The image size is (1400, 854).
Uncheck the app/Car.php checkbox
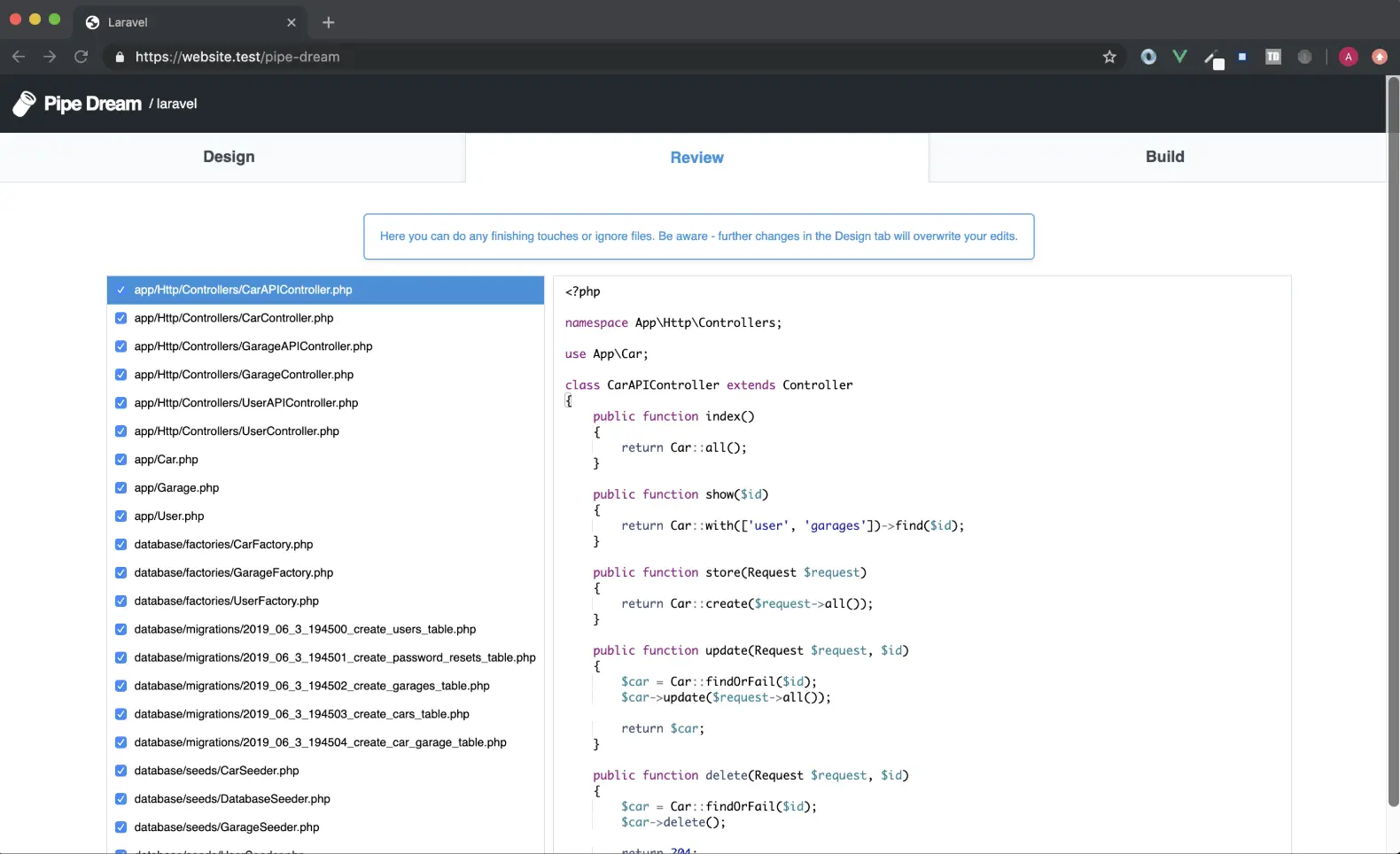click(x=121, y=460)
